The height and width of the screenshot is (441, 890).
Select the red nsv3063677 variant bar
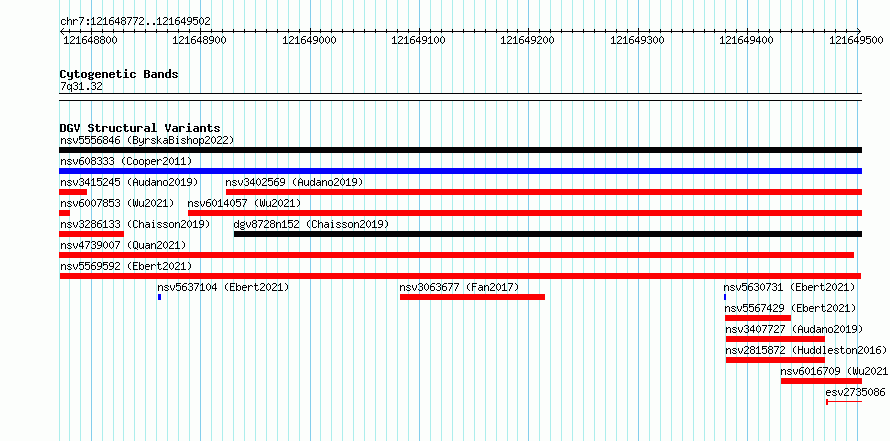pos(472,297)
